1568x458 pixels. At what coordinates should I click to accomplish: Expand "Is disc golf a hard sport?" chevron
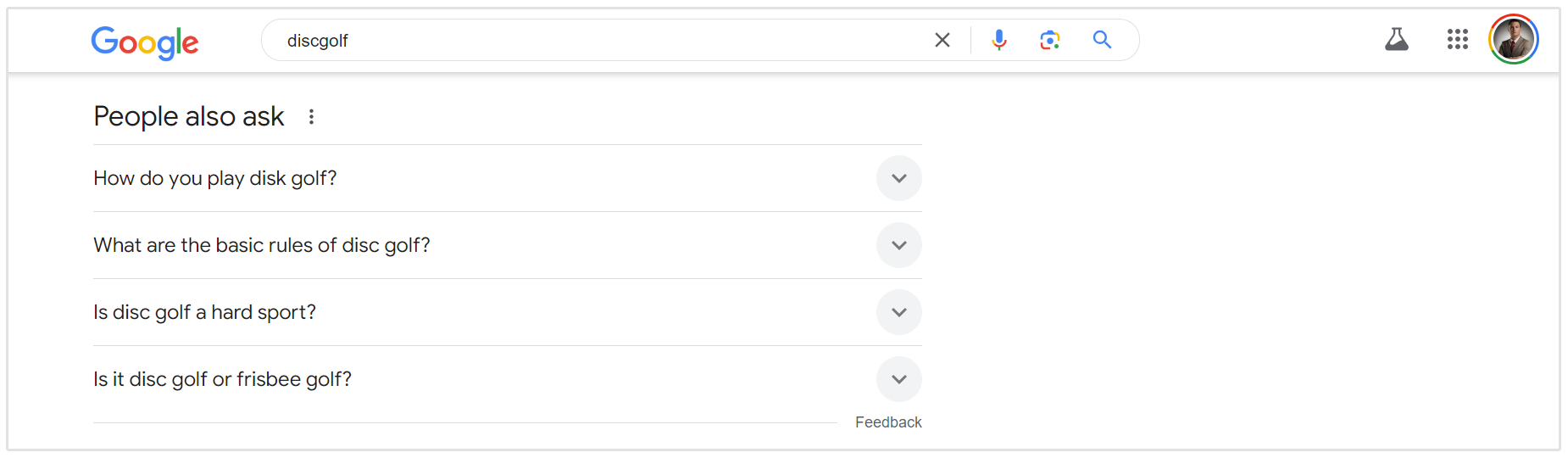[x=898, y=312]
